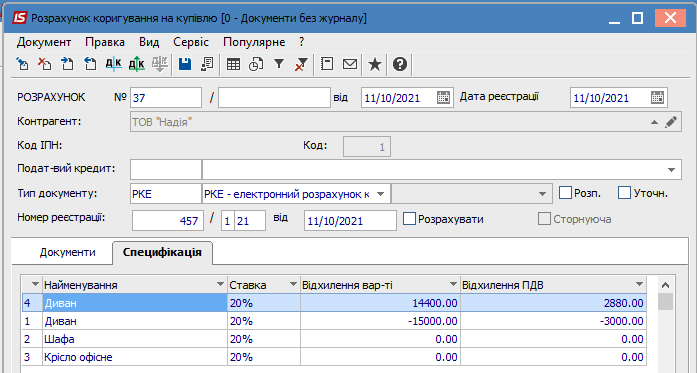Click the Save floppy disk icon
This screenshot has height=373, width=697.
(x=185, y=64)
